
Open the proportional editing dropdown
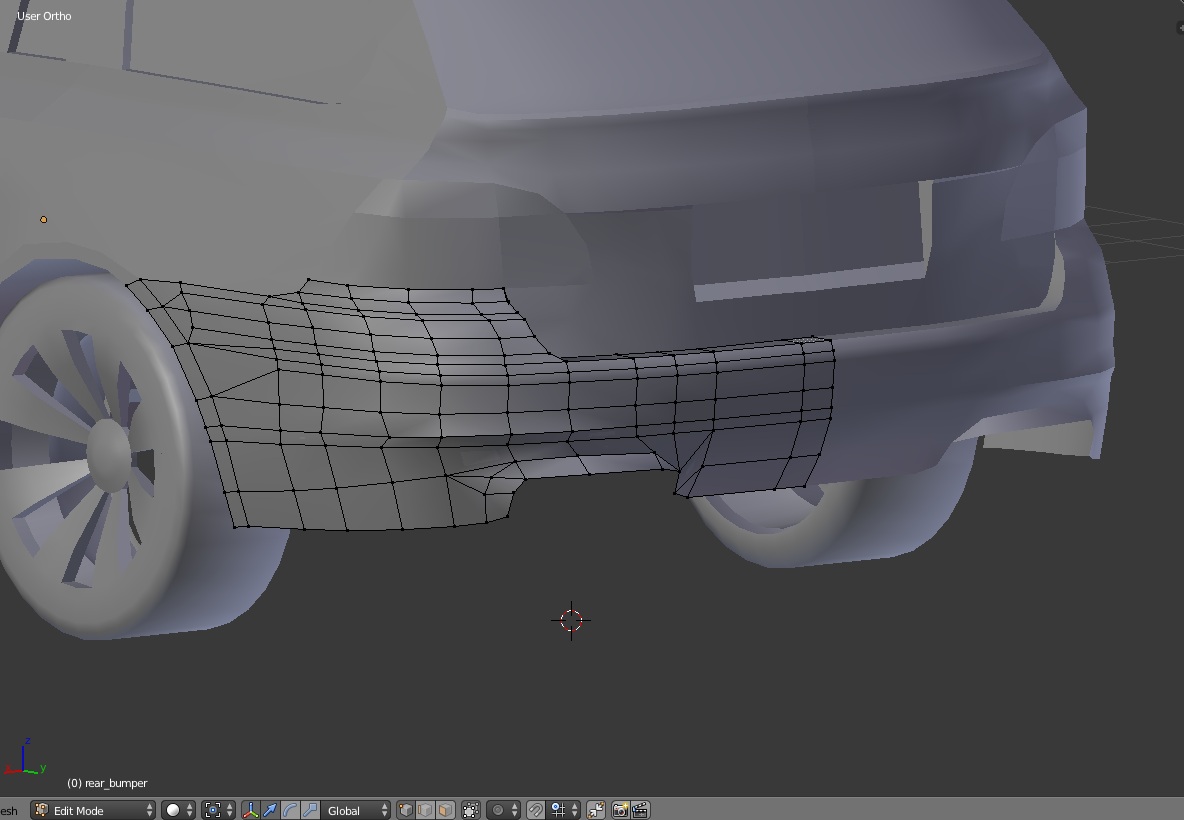click(x=504, y=810)
